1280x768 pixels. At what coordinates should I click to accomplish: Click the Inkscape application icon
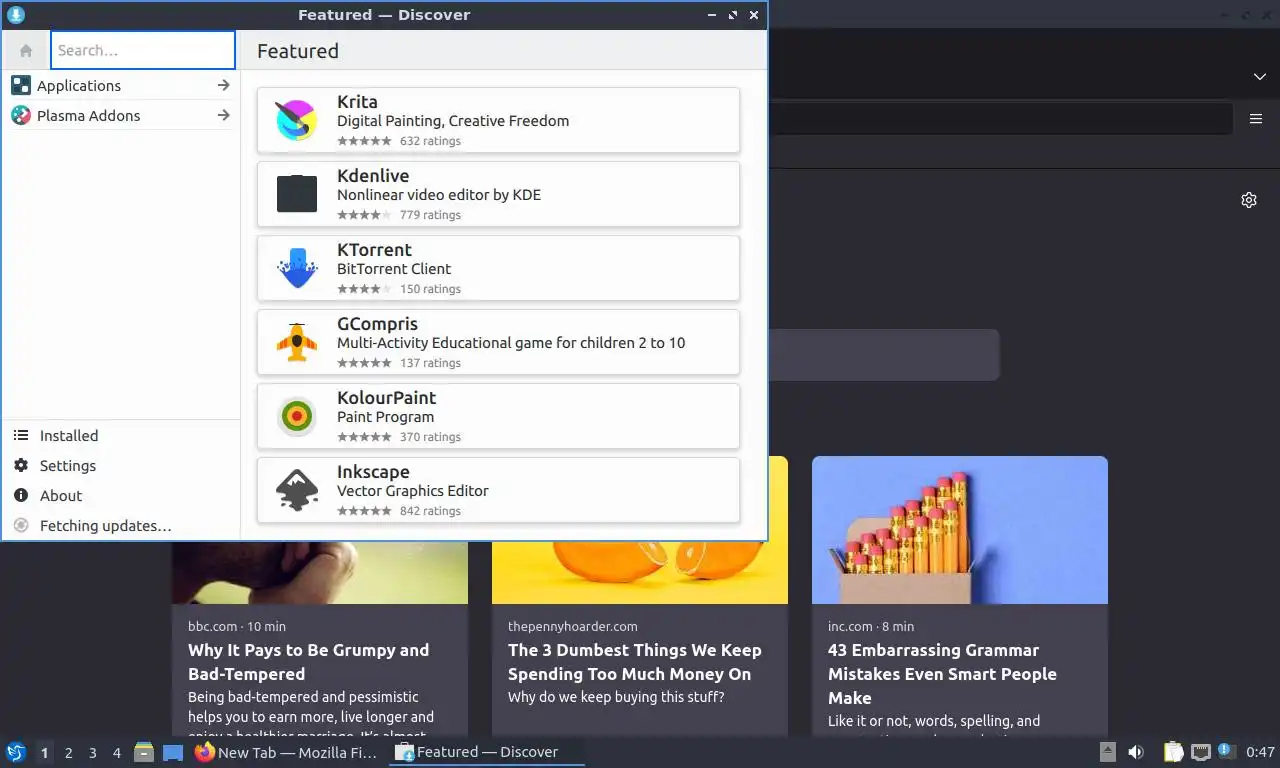tap(297, 490)
